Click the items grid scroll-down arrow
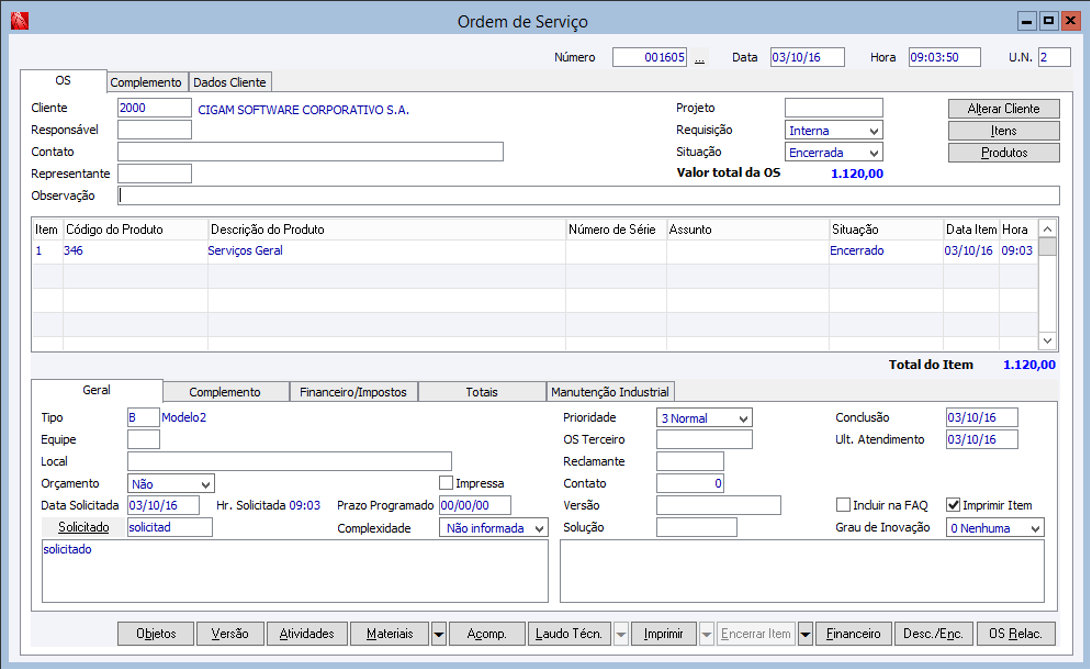1090x669 pixels. tap(1047, 340)
